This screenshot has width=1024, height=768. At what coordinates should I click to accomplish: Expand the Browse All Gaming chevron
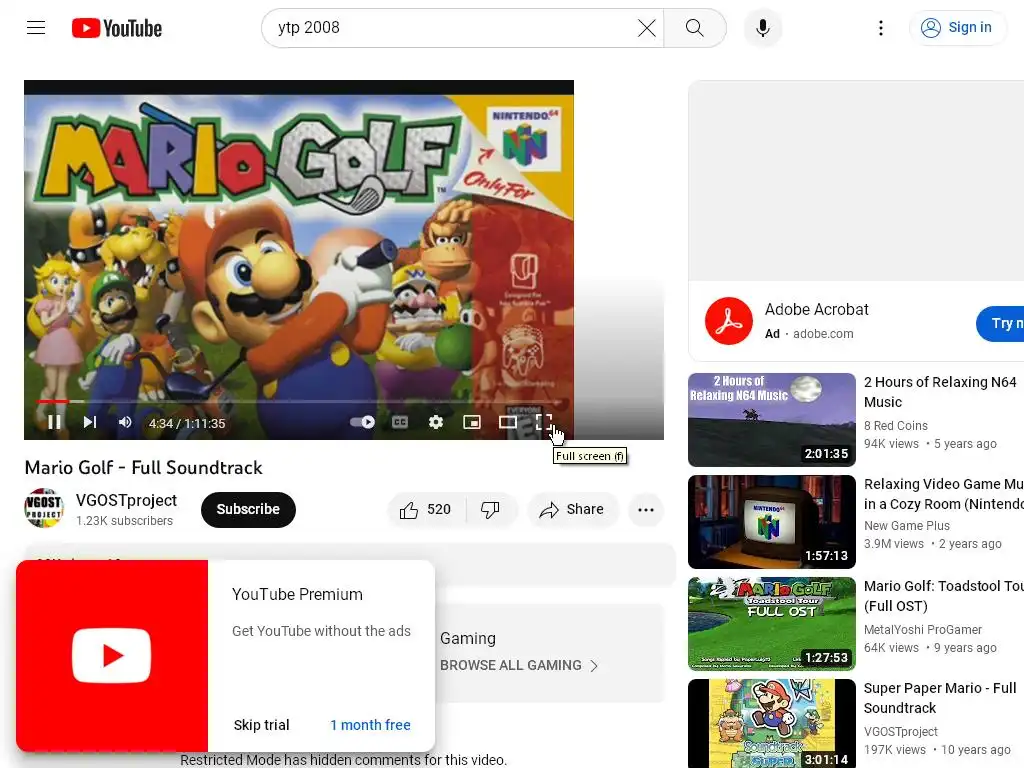pos(594,665)
